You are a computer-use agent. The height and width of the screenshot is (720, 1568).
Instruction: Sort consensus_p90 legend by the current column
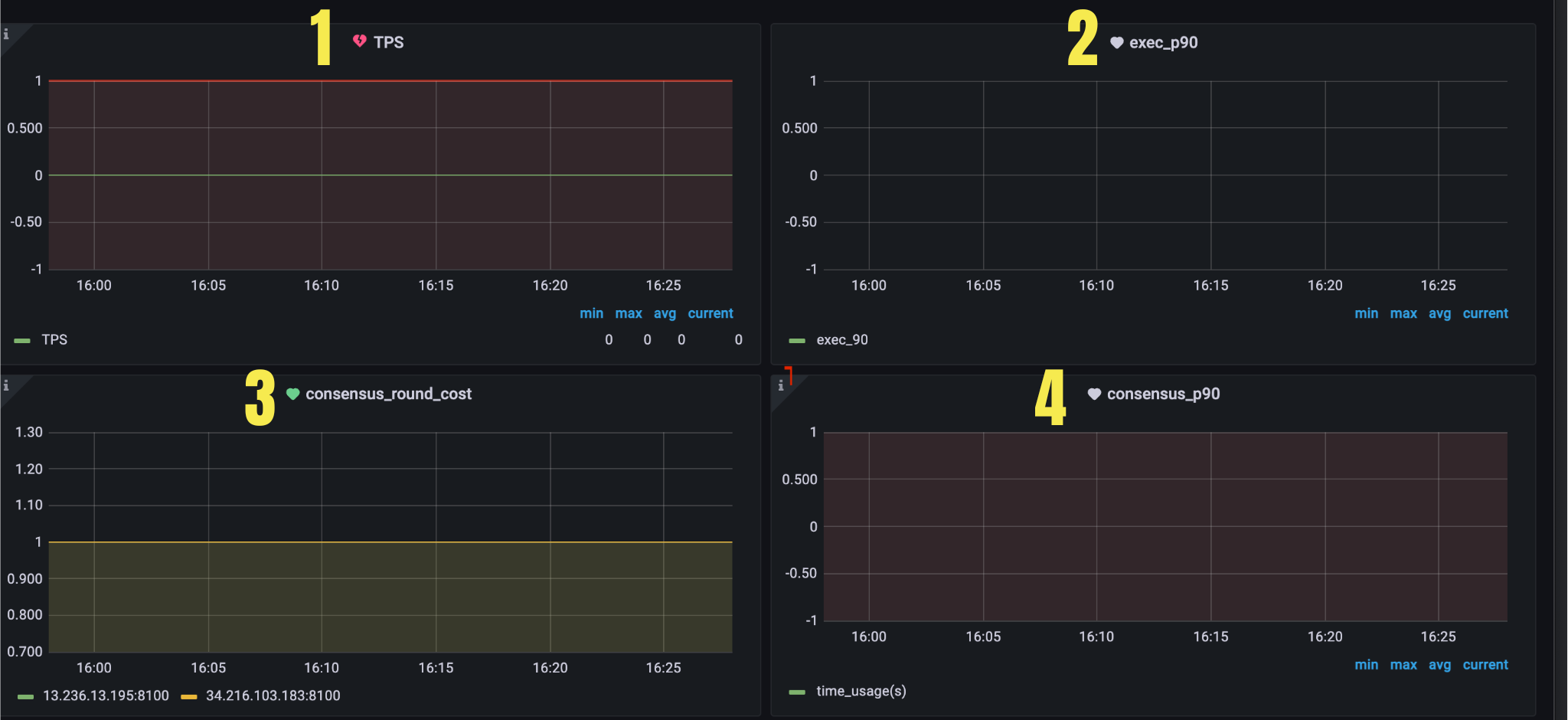1485,665
